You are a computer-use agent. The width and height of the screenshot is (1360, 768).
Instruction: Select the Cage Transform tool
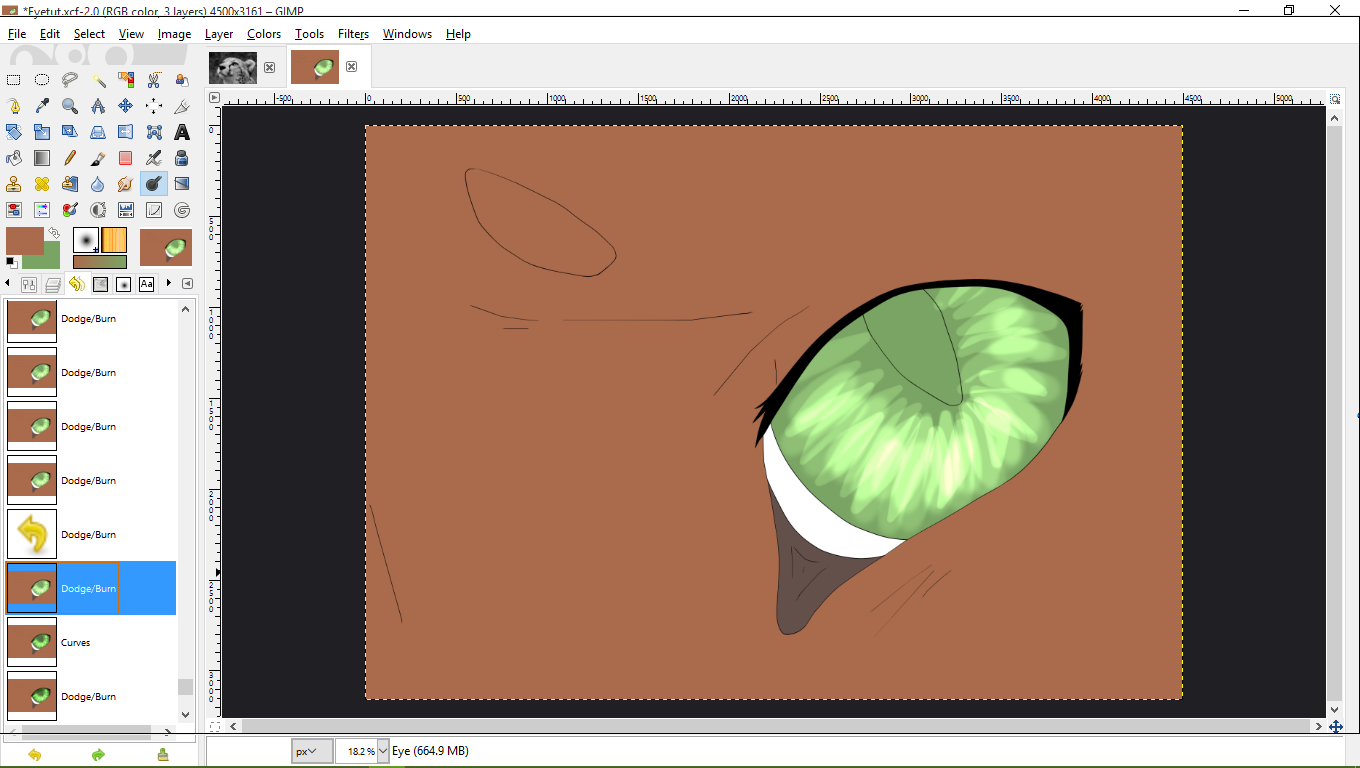pos(154,132)
